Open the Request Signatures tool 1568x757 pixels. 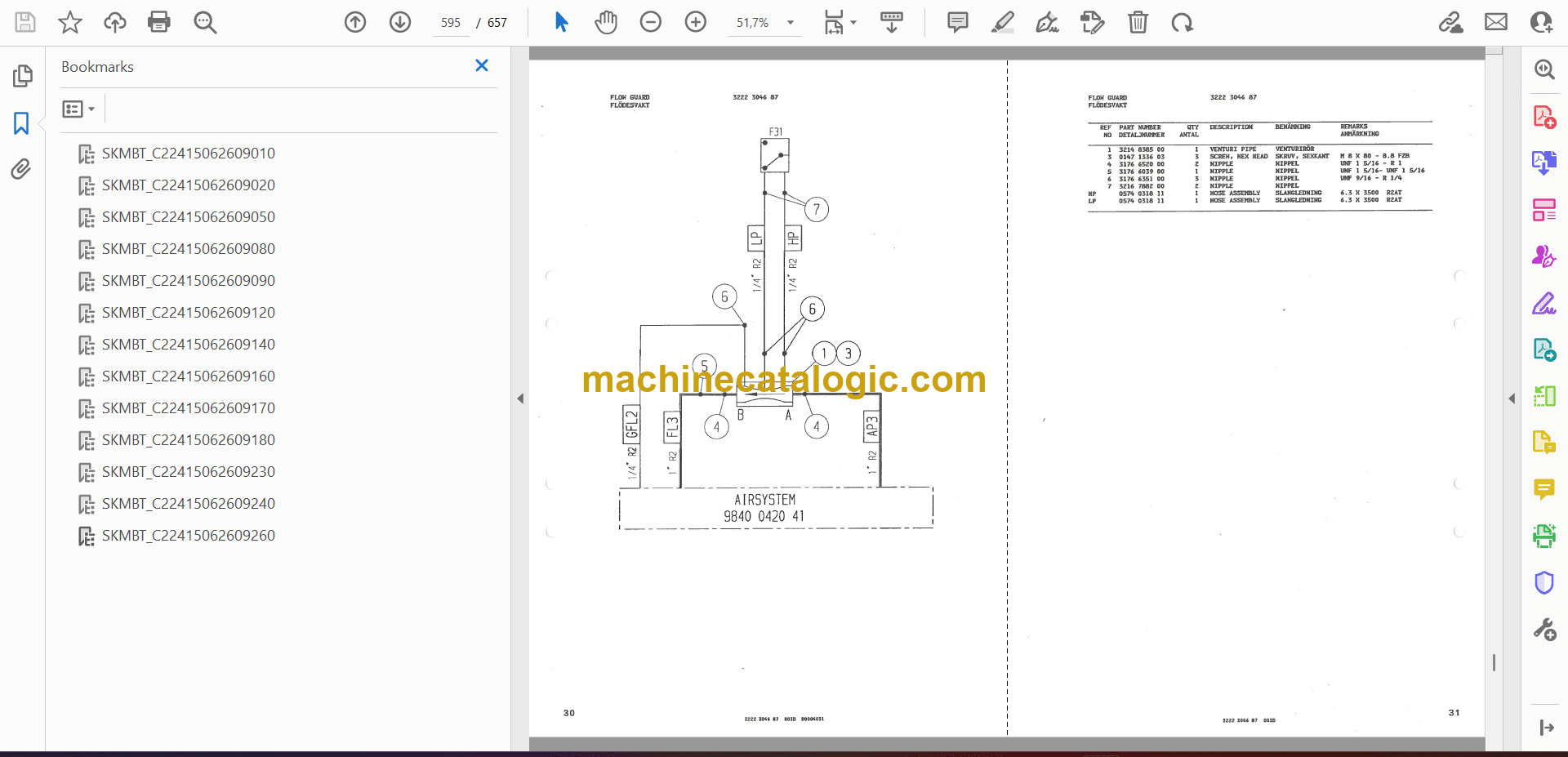pos(1544,256)
